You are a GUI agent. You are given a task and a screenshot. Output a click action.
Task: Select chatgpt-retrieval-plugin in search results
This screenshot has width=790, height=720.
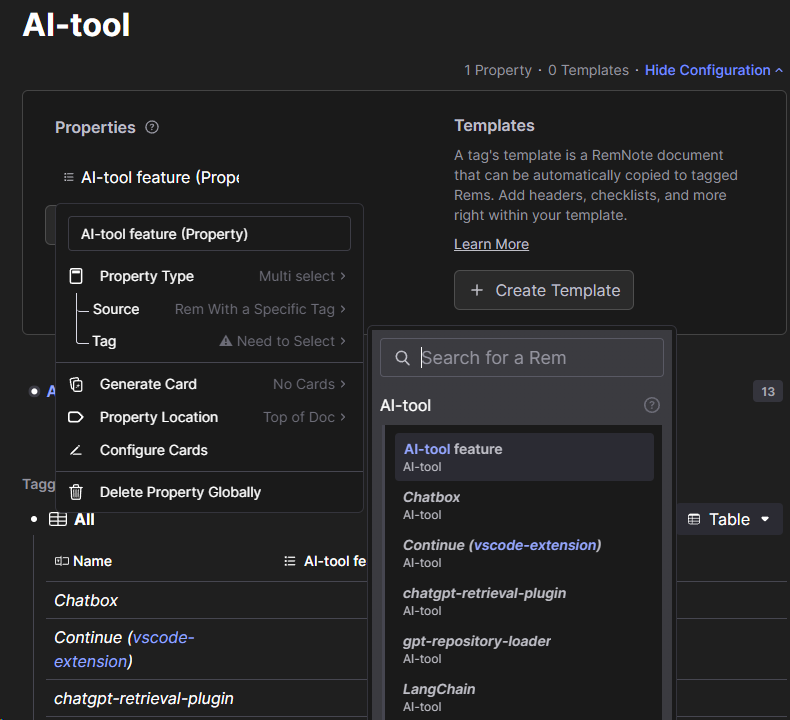click(524, 601)
